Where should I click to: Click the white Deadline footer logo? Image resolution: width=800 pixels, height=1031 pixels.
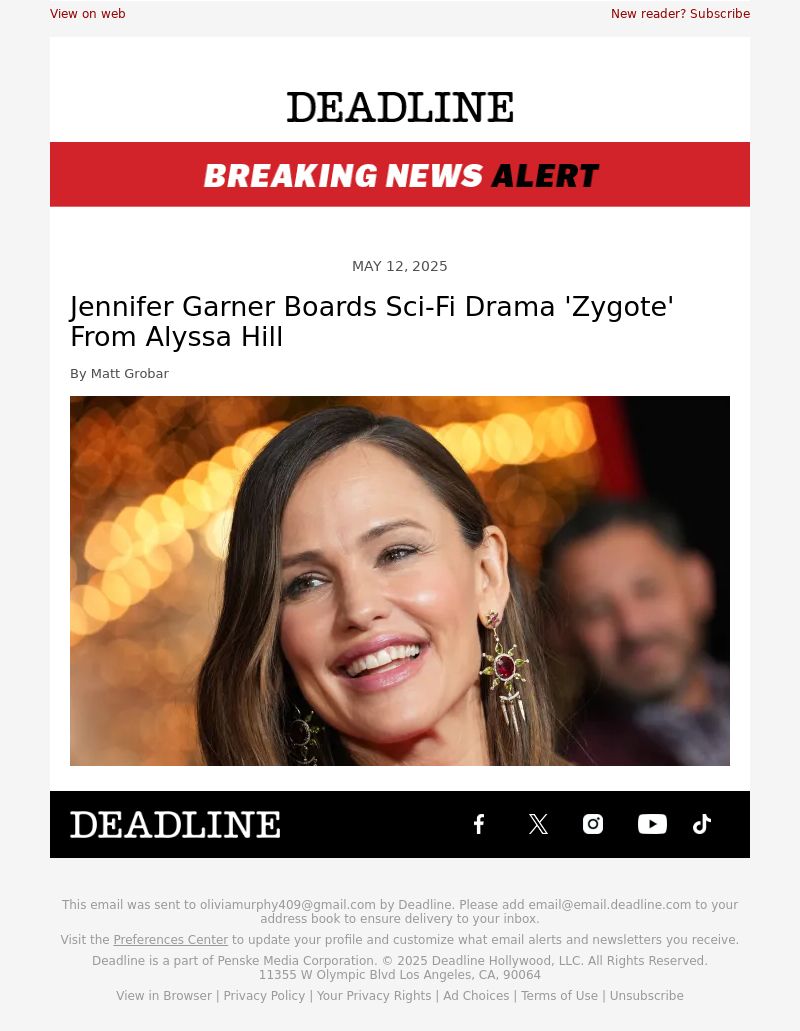coord(175,825)
